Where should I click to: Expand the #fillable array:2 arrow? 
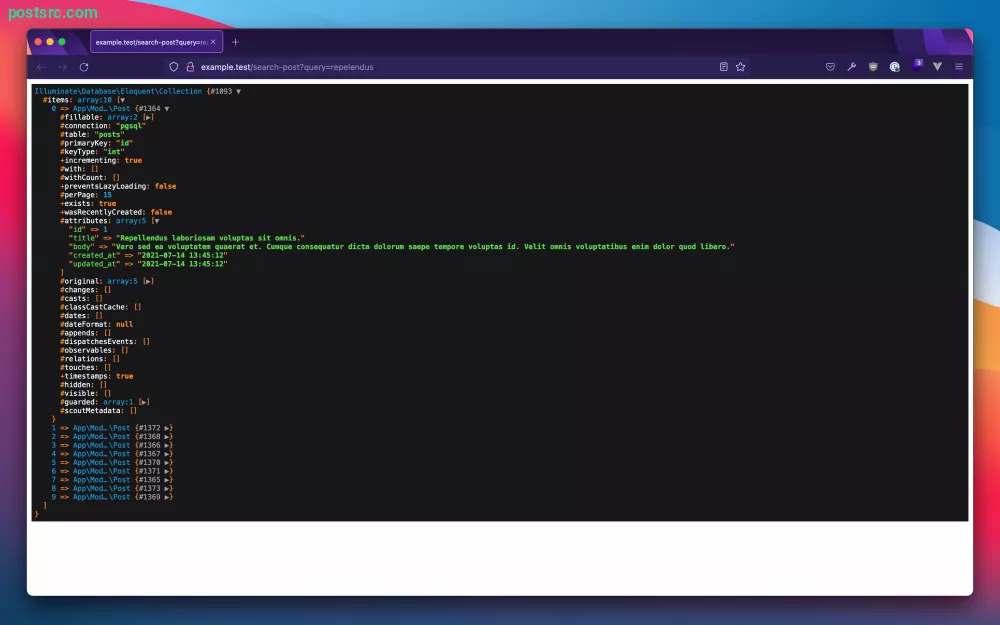coord(148,117)
